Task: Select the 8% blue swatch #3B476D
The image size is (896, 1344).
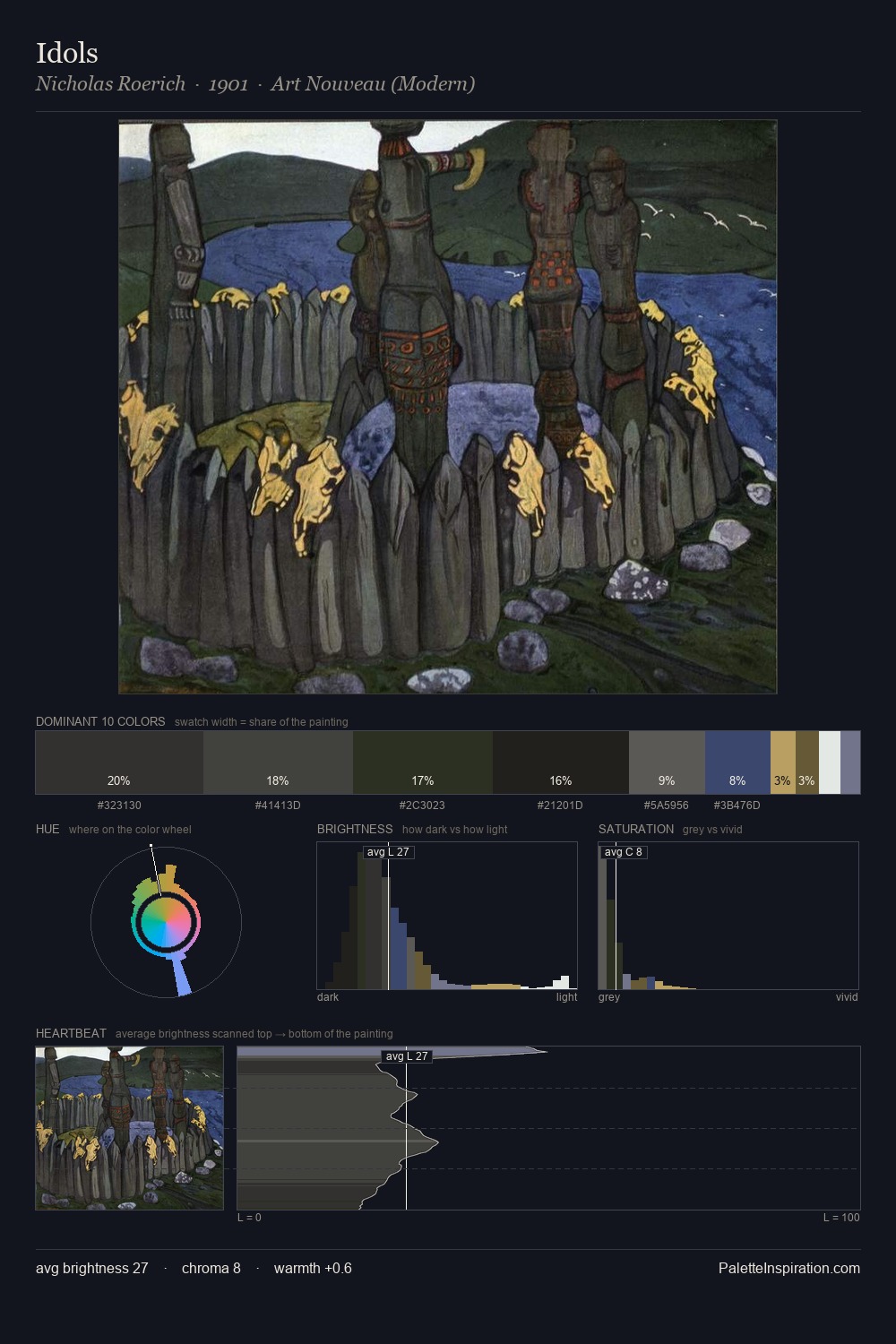Action: (x=737, y=762)
